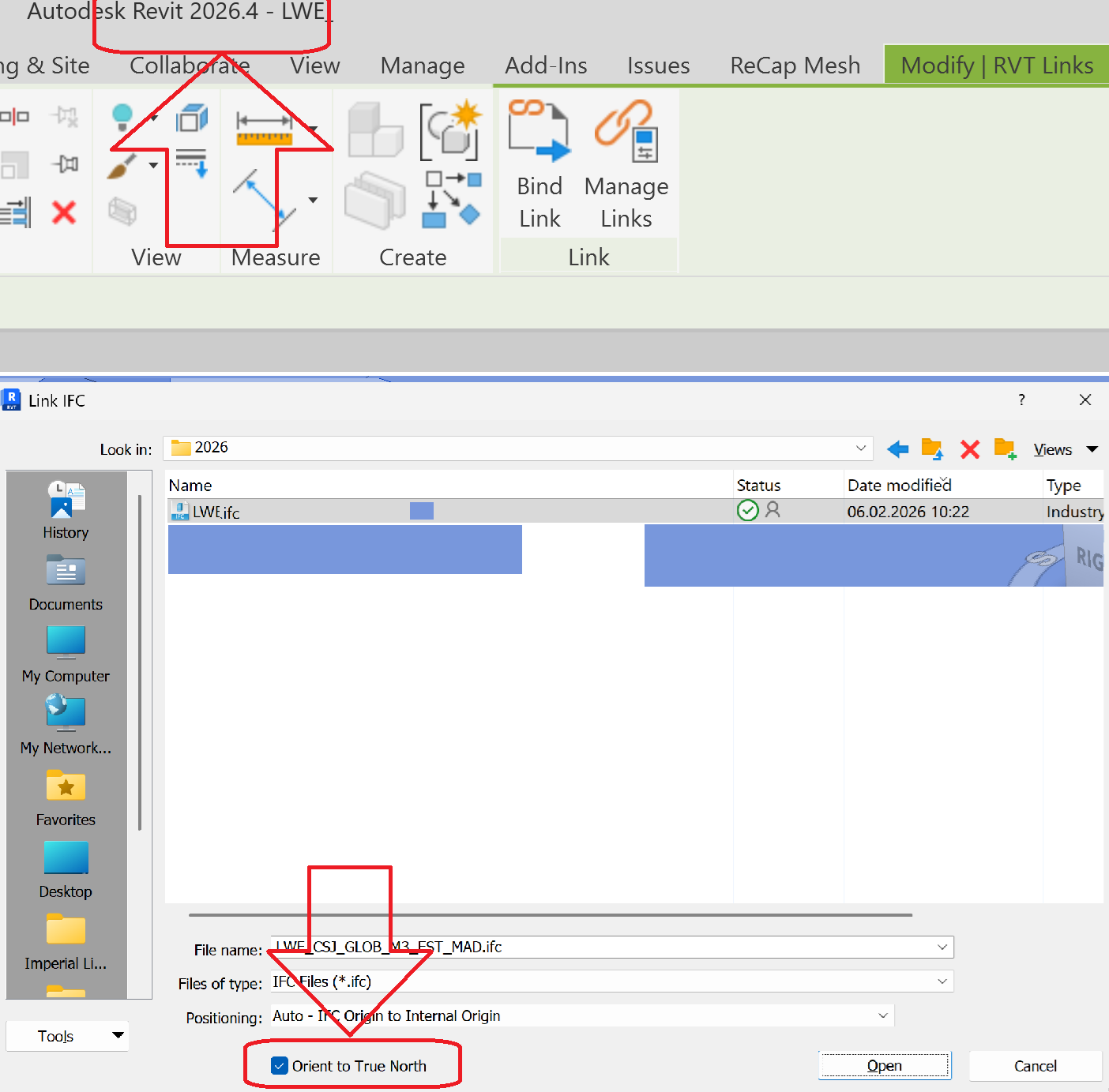The image size is (1109, 1092).
Task: Expand the Positioning dropdown
Action: point(883,1015)
